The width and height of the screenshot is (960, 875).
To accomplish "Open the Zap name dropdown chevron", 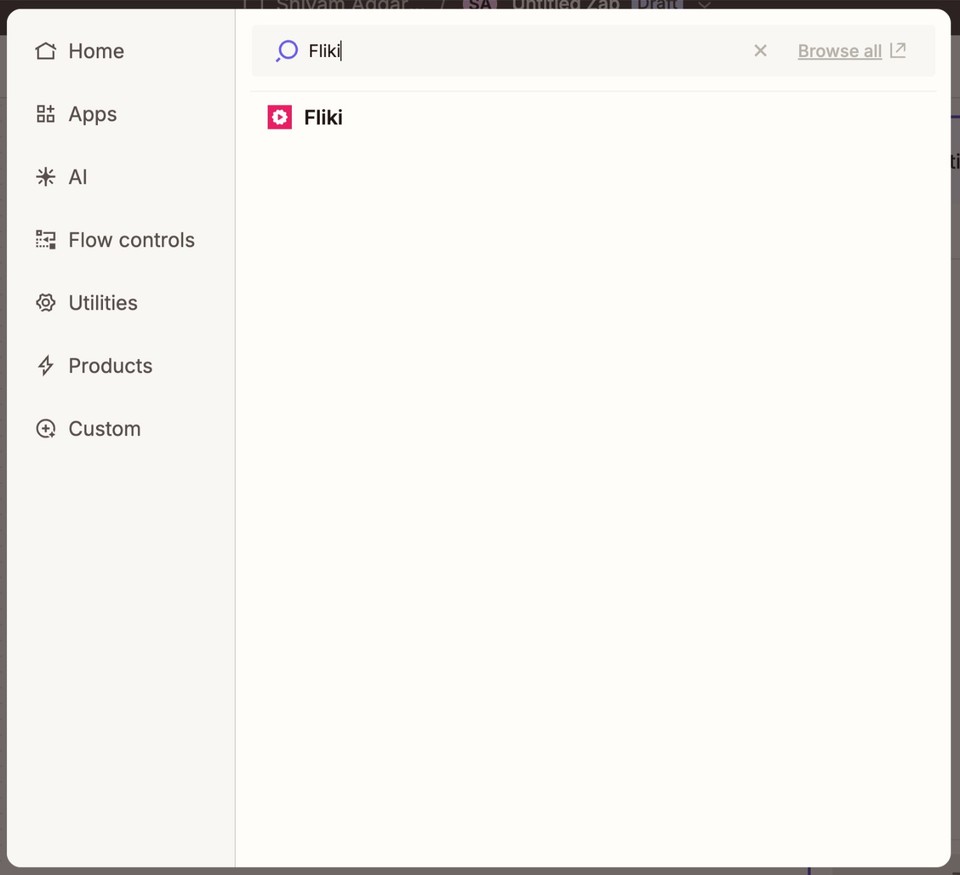I will 705,4.
